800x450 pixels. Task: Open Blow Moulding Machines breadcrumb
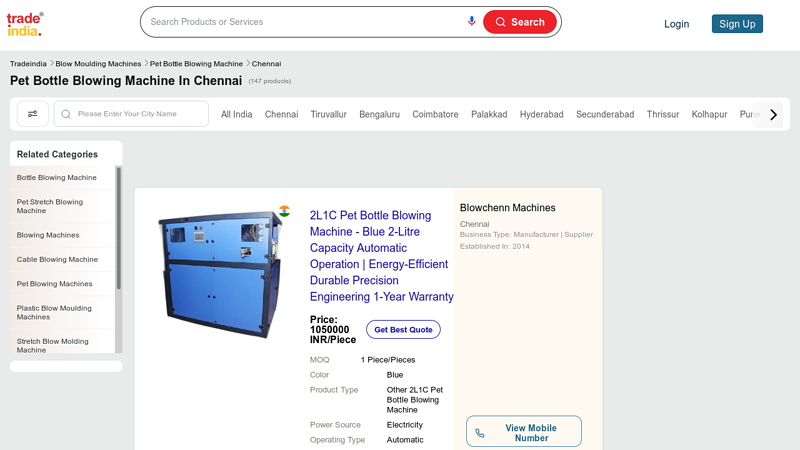point(98,64)
